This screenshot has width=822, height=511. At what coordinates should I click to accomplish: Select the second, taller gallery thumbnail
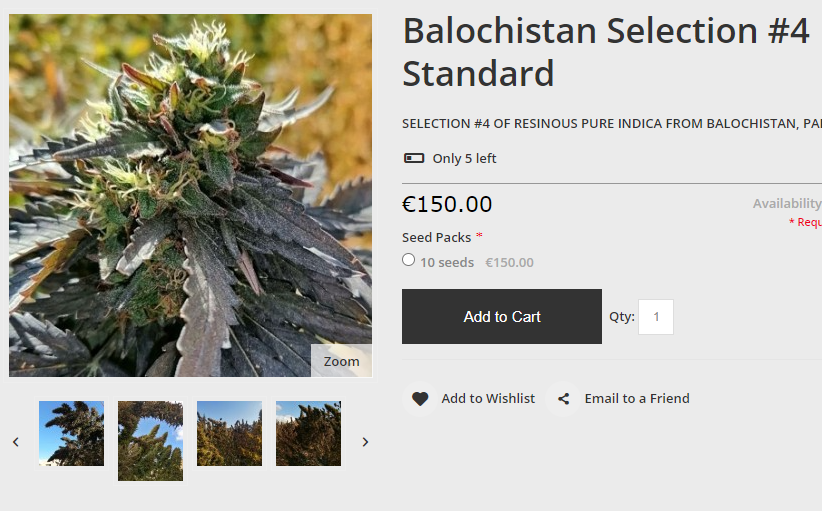coord(150,441)
